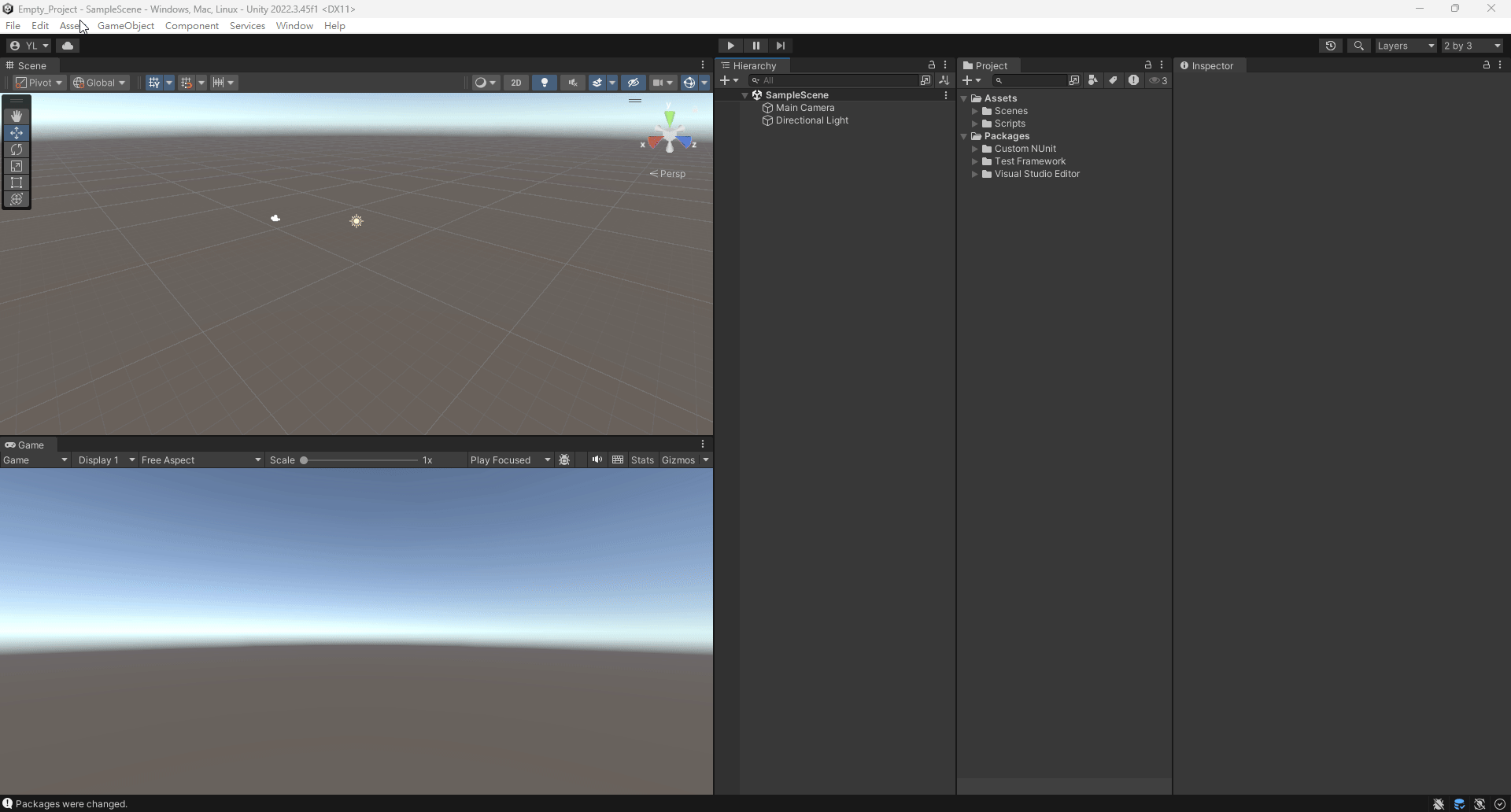Viewport: 1511px width, 812px height.
Task: Switch to the Inspector tab
Action: tap(1207, 66)
